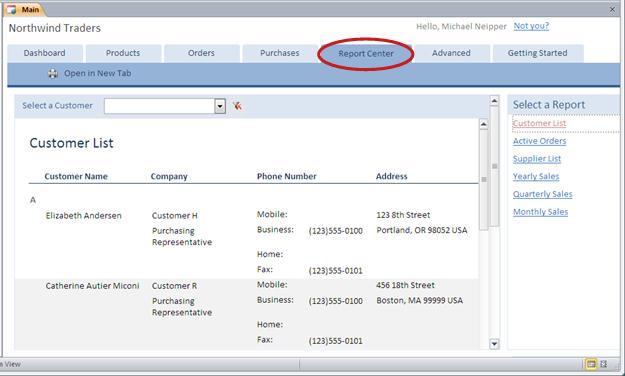
Task: Open the Active Orders report link
Action: tap(539, 141)
